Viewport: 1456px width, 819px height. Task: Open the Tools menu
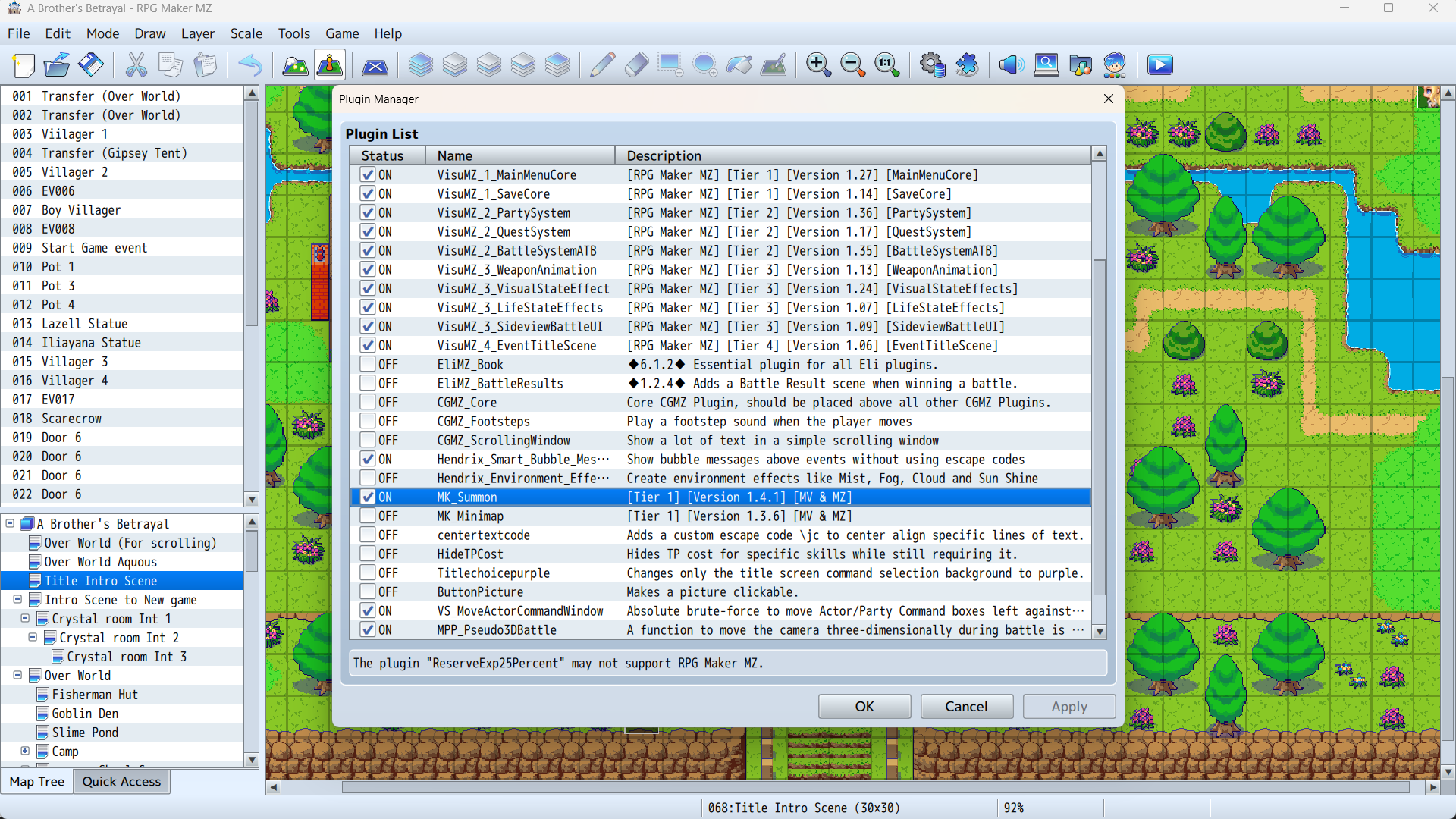click(x=294, y=33)
